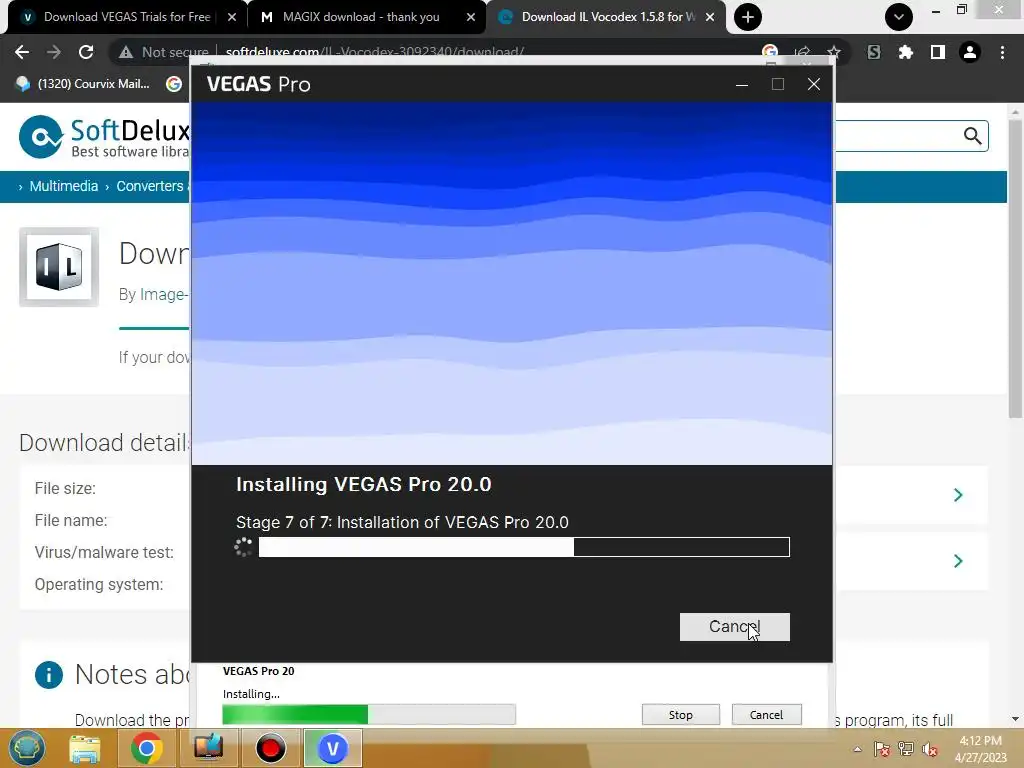Screen dimensions: 1024x768
Task: Click the page vertical scrollbar
Action: 1015,269
